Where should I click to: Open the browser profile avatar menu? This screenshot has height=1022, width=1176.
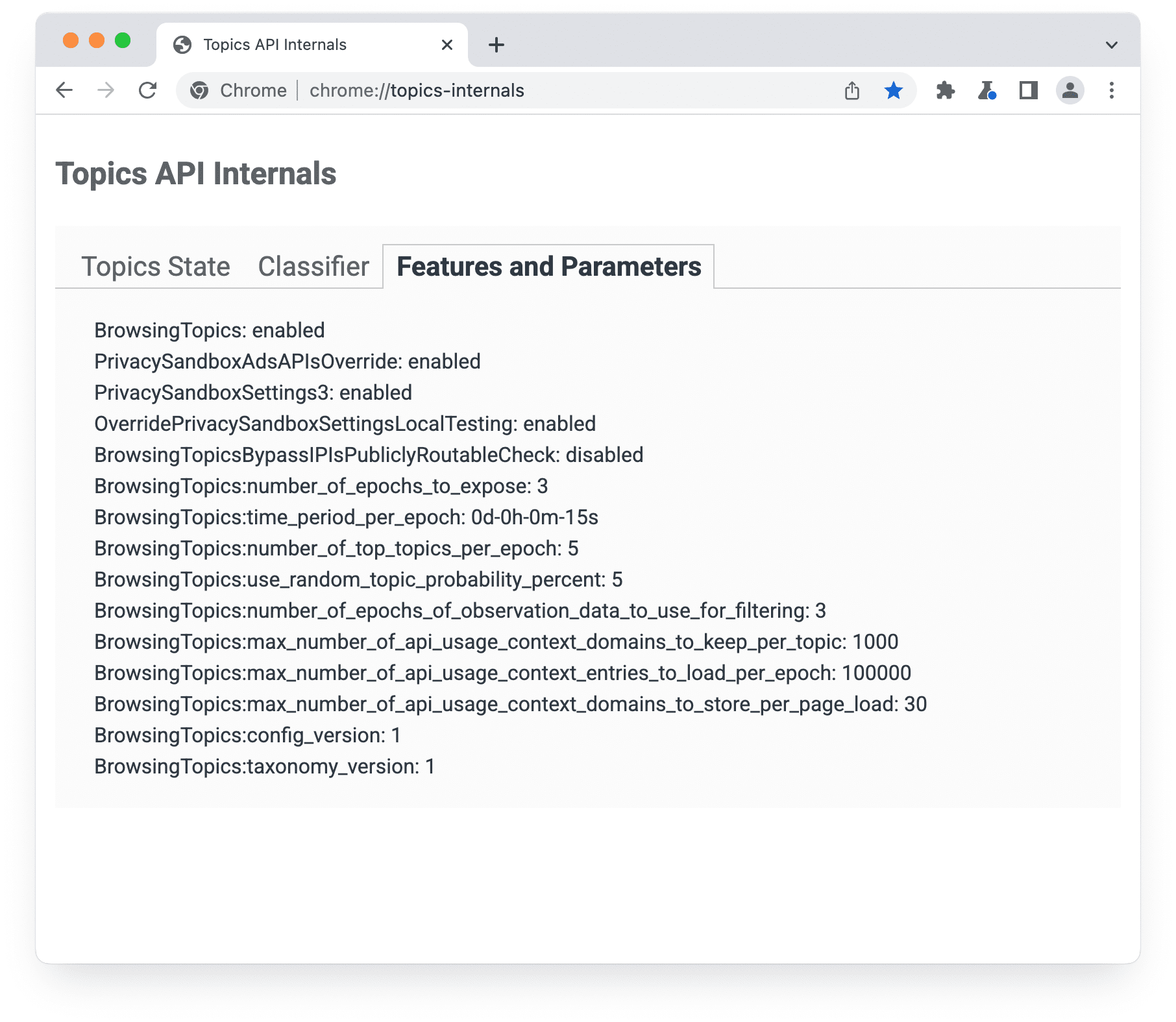click(1070, 90)
